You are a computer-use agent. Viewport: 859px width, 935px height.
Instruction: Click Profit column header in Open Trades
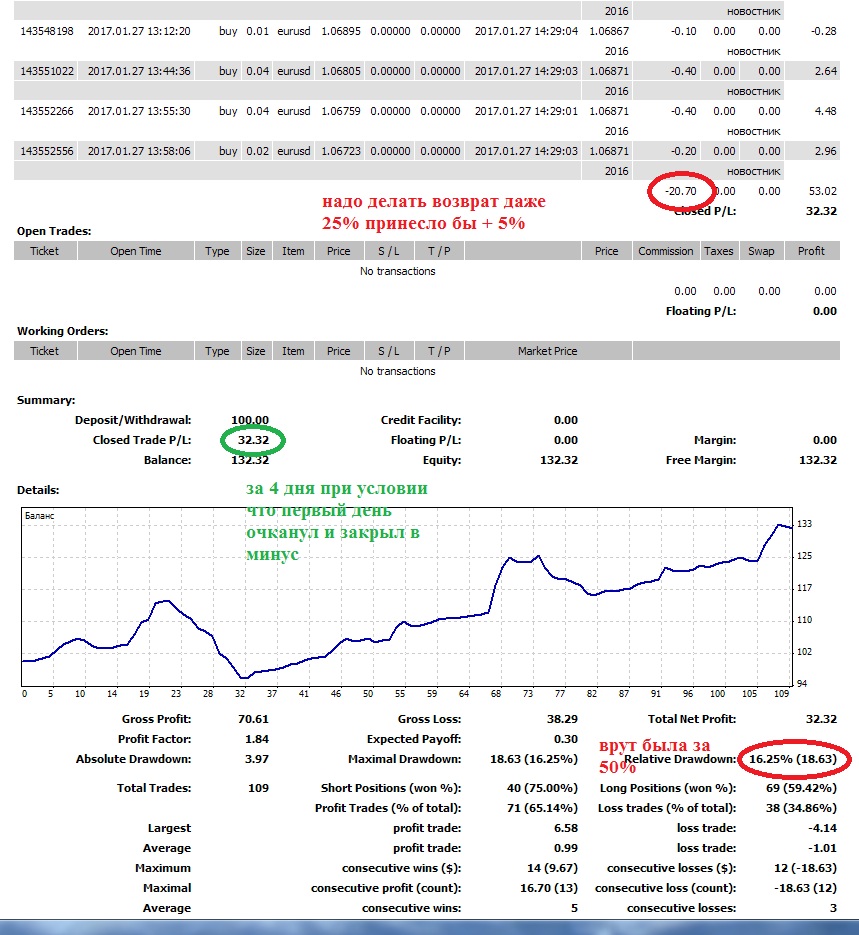(811, 251)
